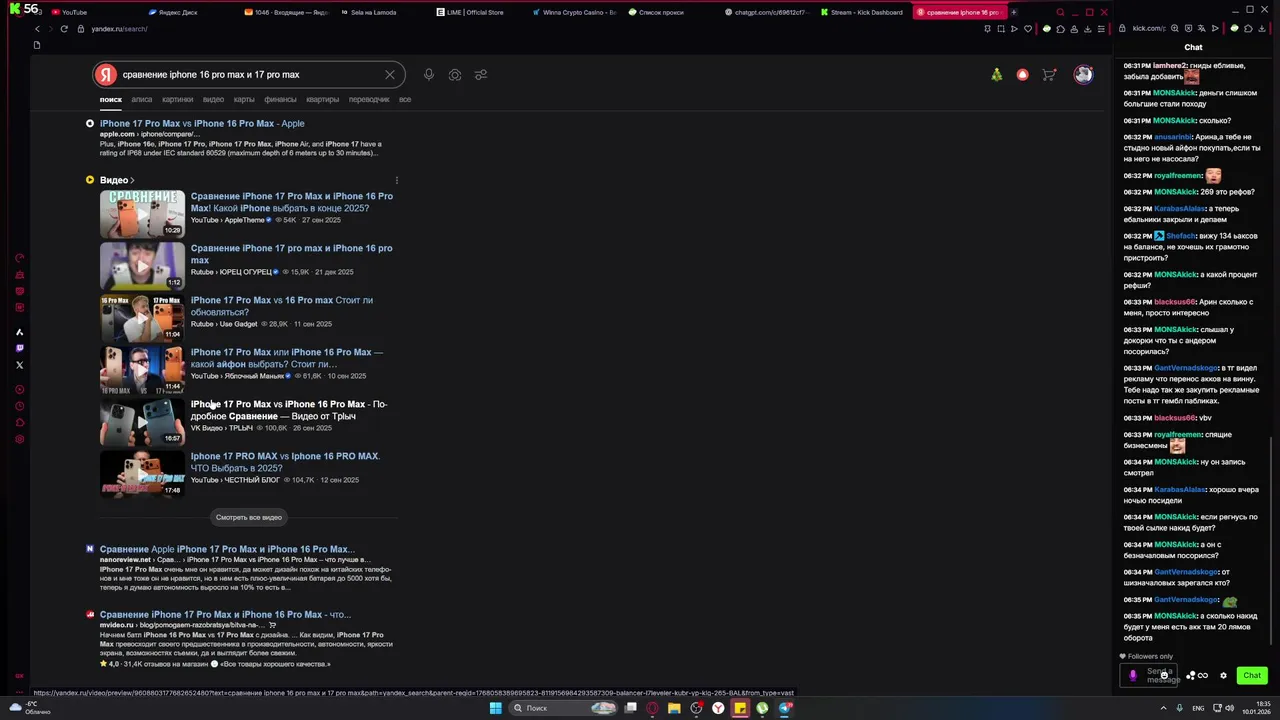Open ЧЕСТНЫЙ БЛОГ video title link
The height and width of the screenshot is (720, 1280).
pyautogui.click(x=286, y=462)
